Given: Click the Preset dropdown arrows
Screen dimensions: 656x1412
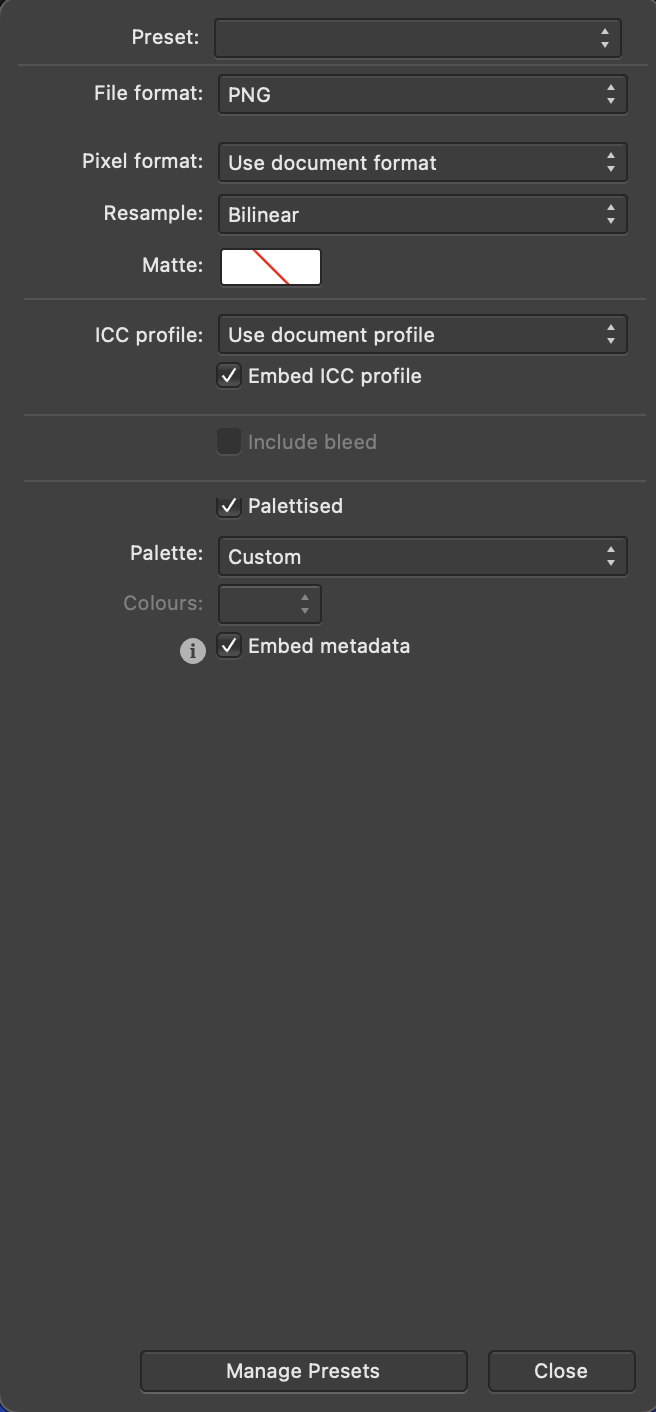Looking at the screenshot, I should (x=604, y=38).
